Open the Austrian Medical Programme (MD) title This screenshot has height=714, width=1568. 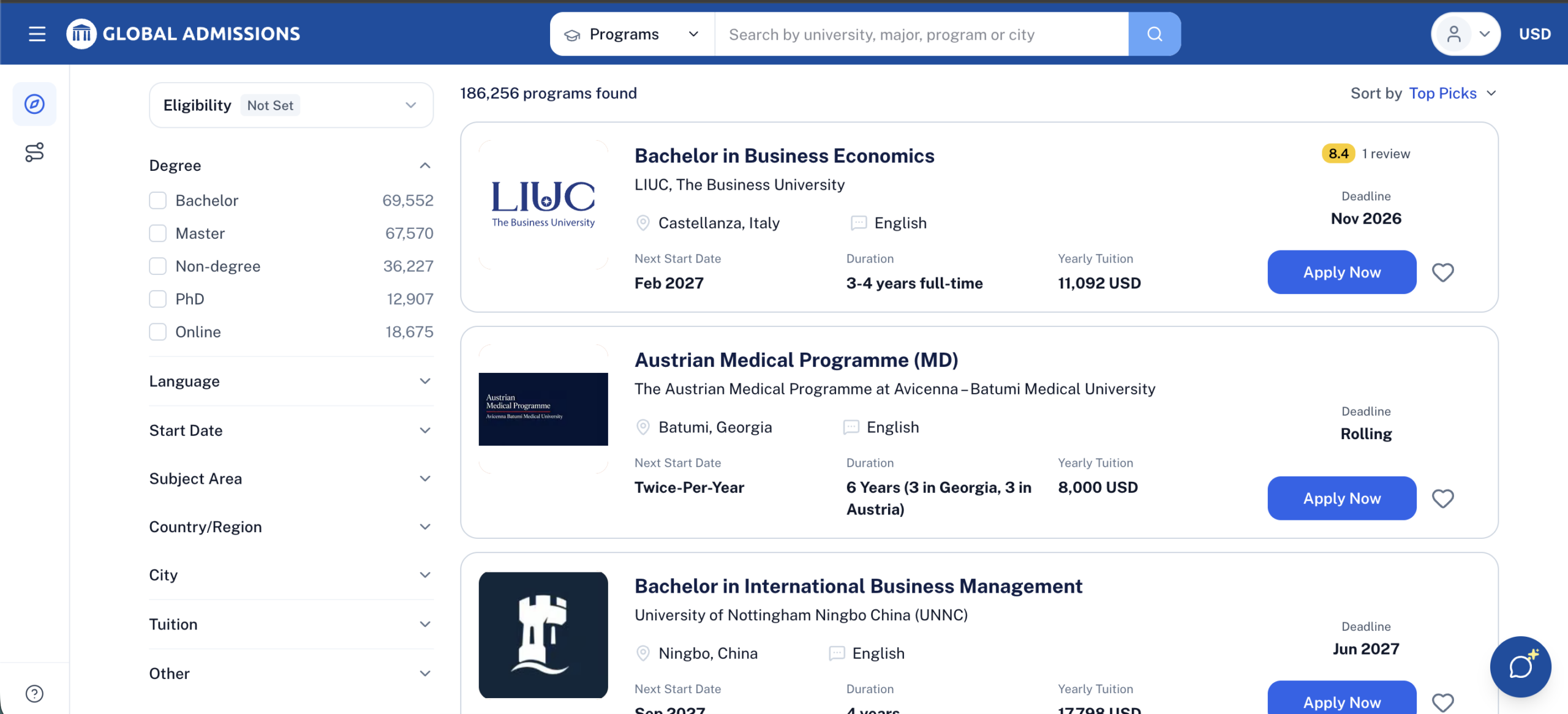797,360
